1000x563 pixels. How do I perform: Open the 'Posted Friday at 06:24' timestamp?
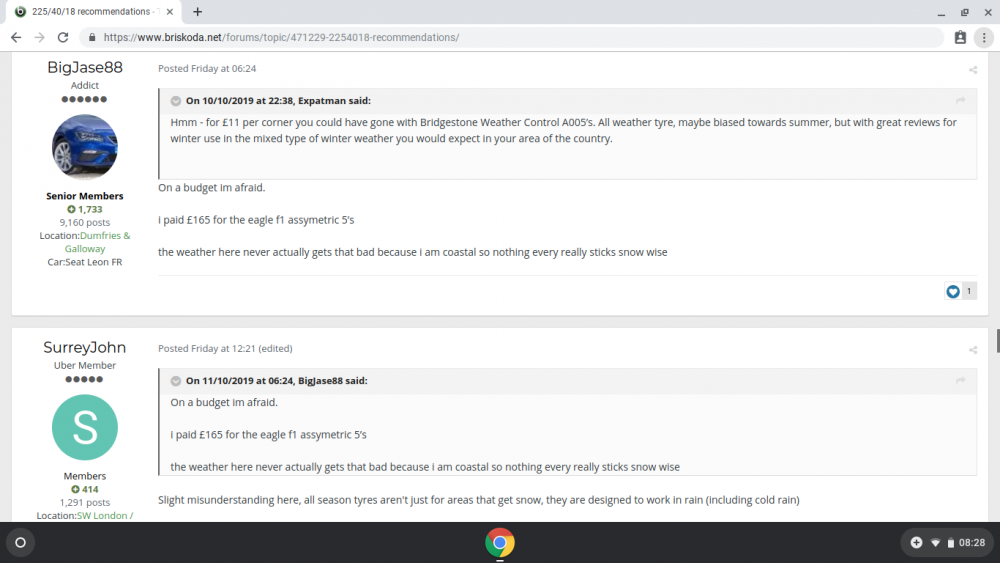click(207, 68)
